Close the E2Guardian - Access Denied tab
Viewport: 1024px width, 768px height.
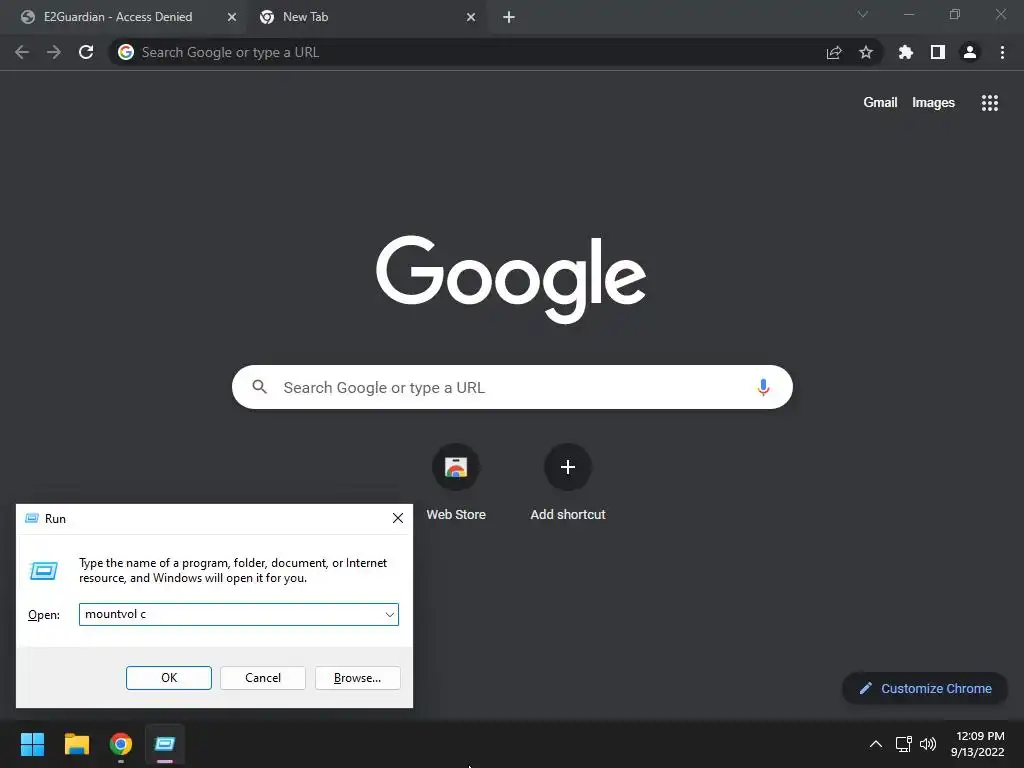(232, 17)
